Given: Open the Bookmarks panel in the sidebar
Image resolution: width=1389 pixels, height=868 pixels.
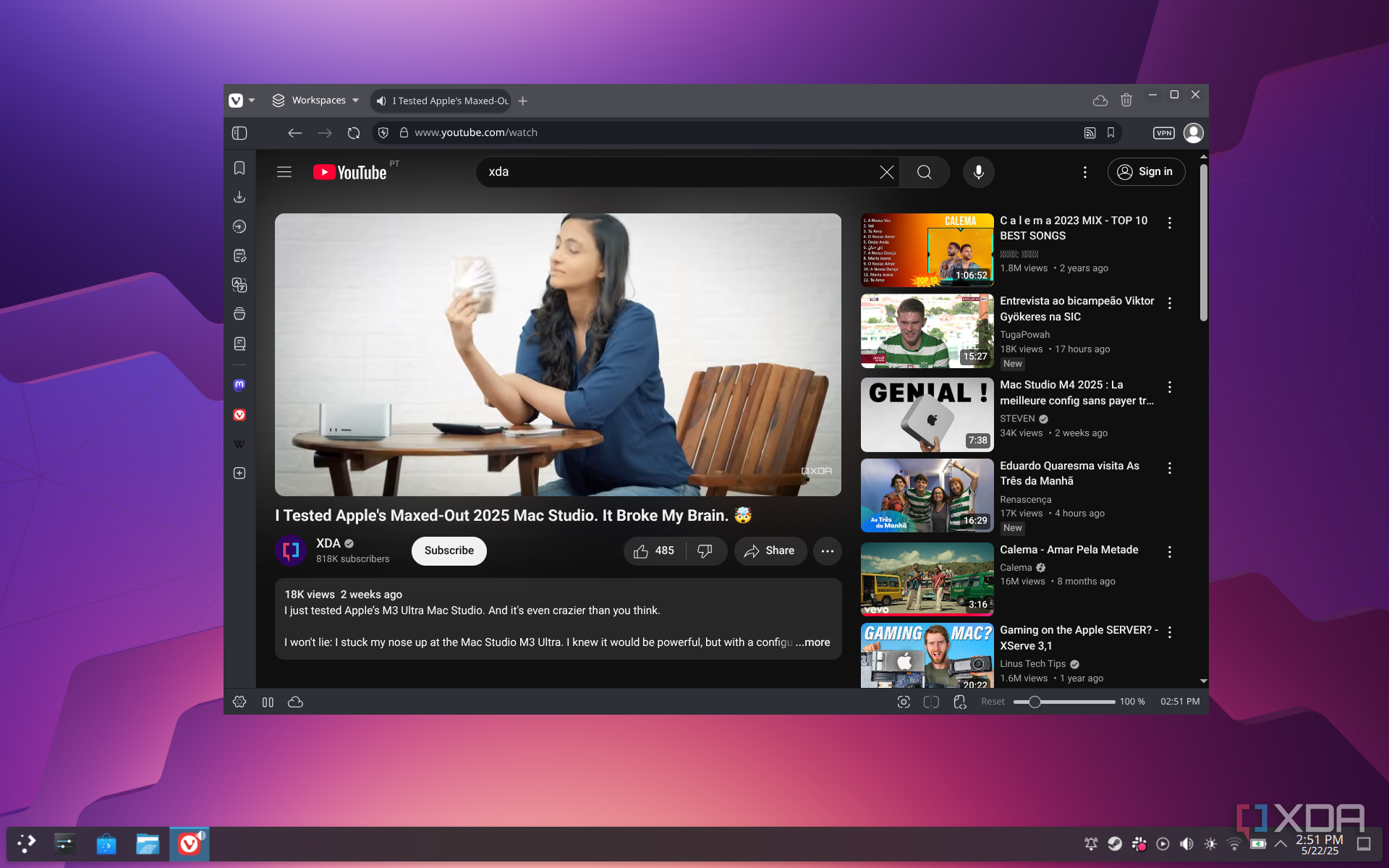Looking at the screenshot, I should click(239, 168).
